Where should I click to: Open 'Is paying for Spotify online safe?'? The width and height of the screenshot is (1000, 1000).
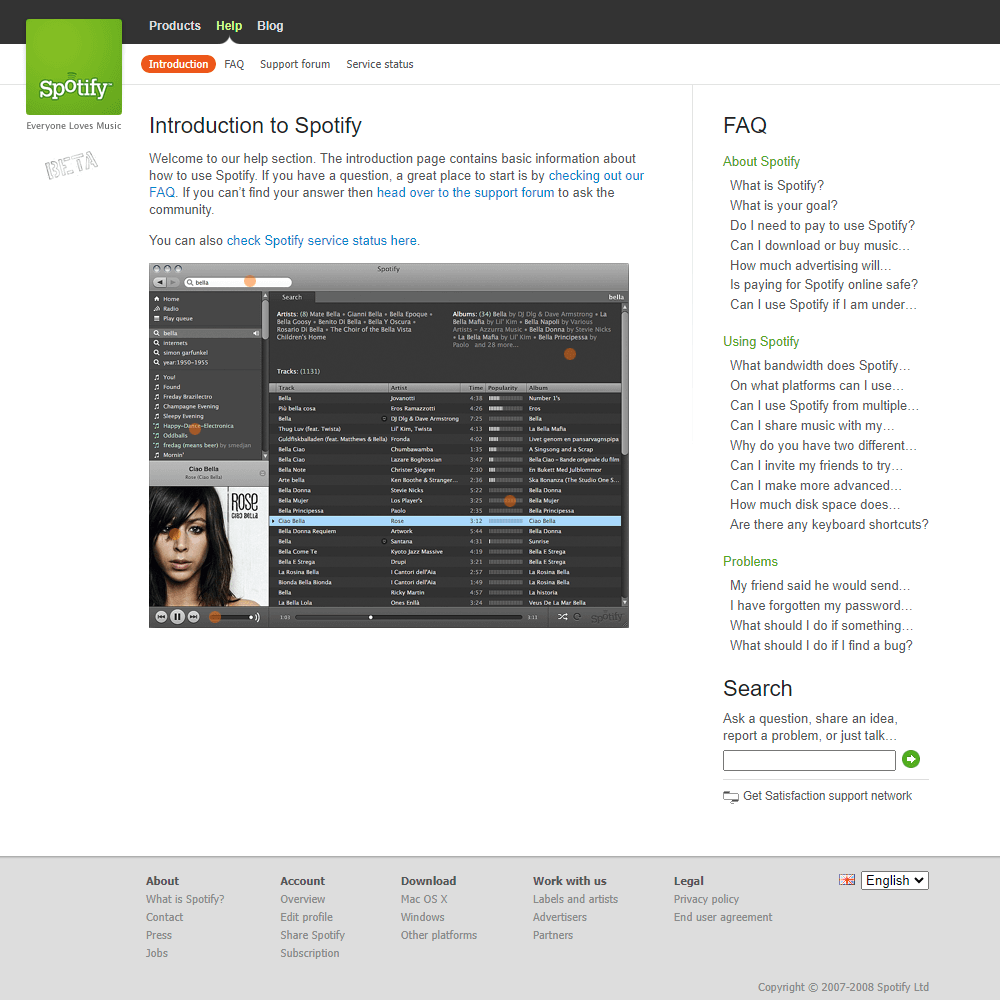(824, 284)
